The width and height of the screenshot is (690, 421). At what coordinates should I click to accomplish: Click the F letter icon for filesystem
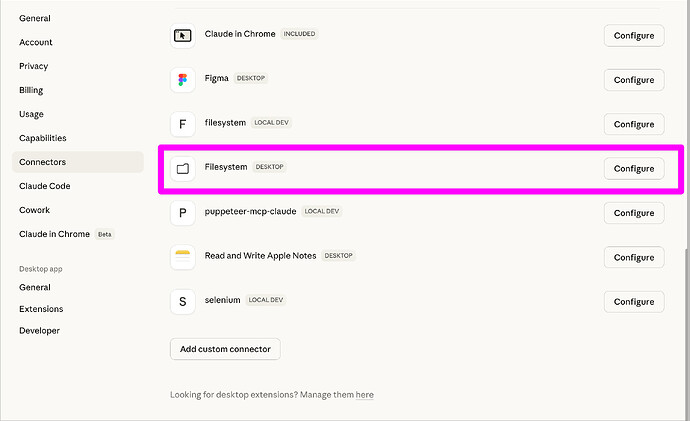[183, 124]
